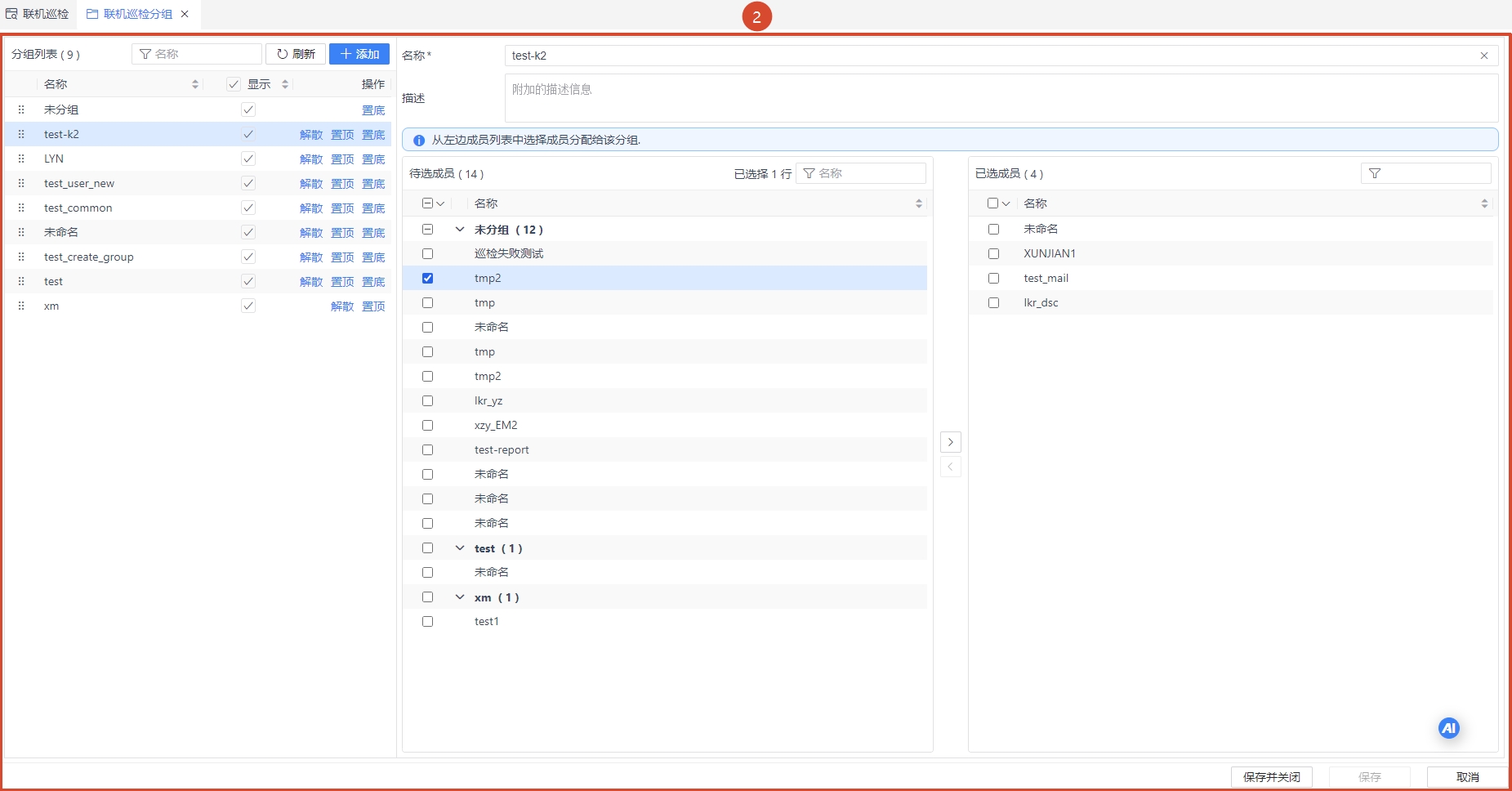Move selected members right with arrow button
The image size is (1512, 791).
[x=950, y=442]
